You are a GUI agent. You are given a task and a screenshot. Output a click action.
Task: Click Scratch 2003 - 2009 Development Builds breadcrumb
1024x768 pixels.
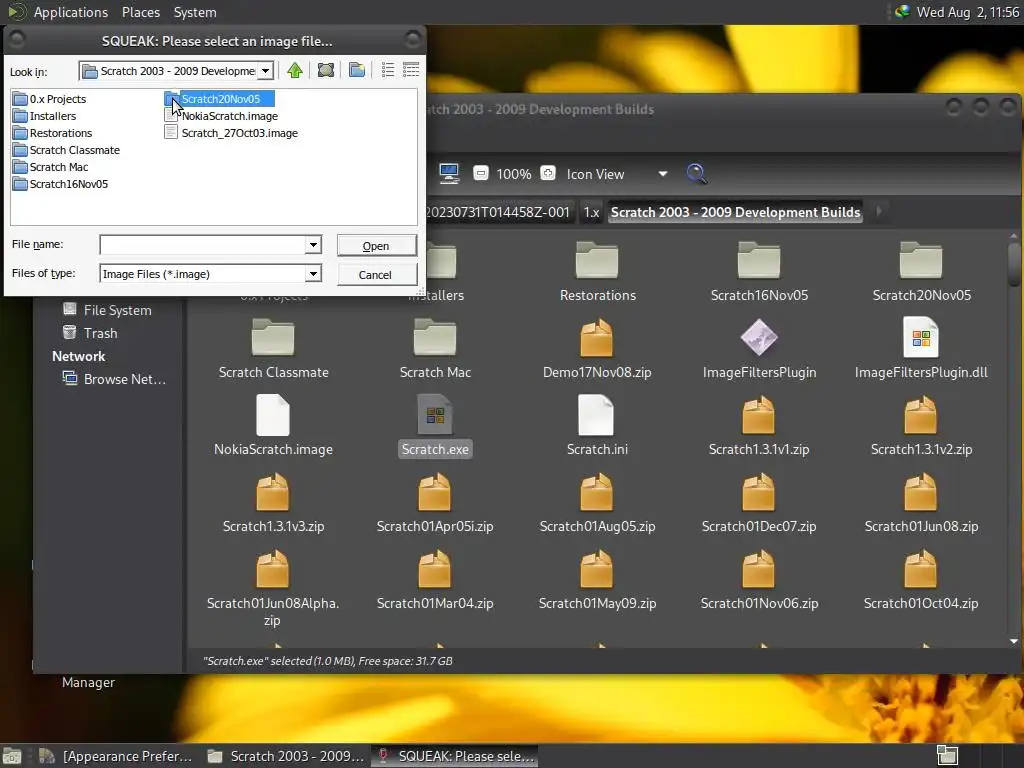[735, 212]
